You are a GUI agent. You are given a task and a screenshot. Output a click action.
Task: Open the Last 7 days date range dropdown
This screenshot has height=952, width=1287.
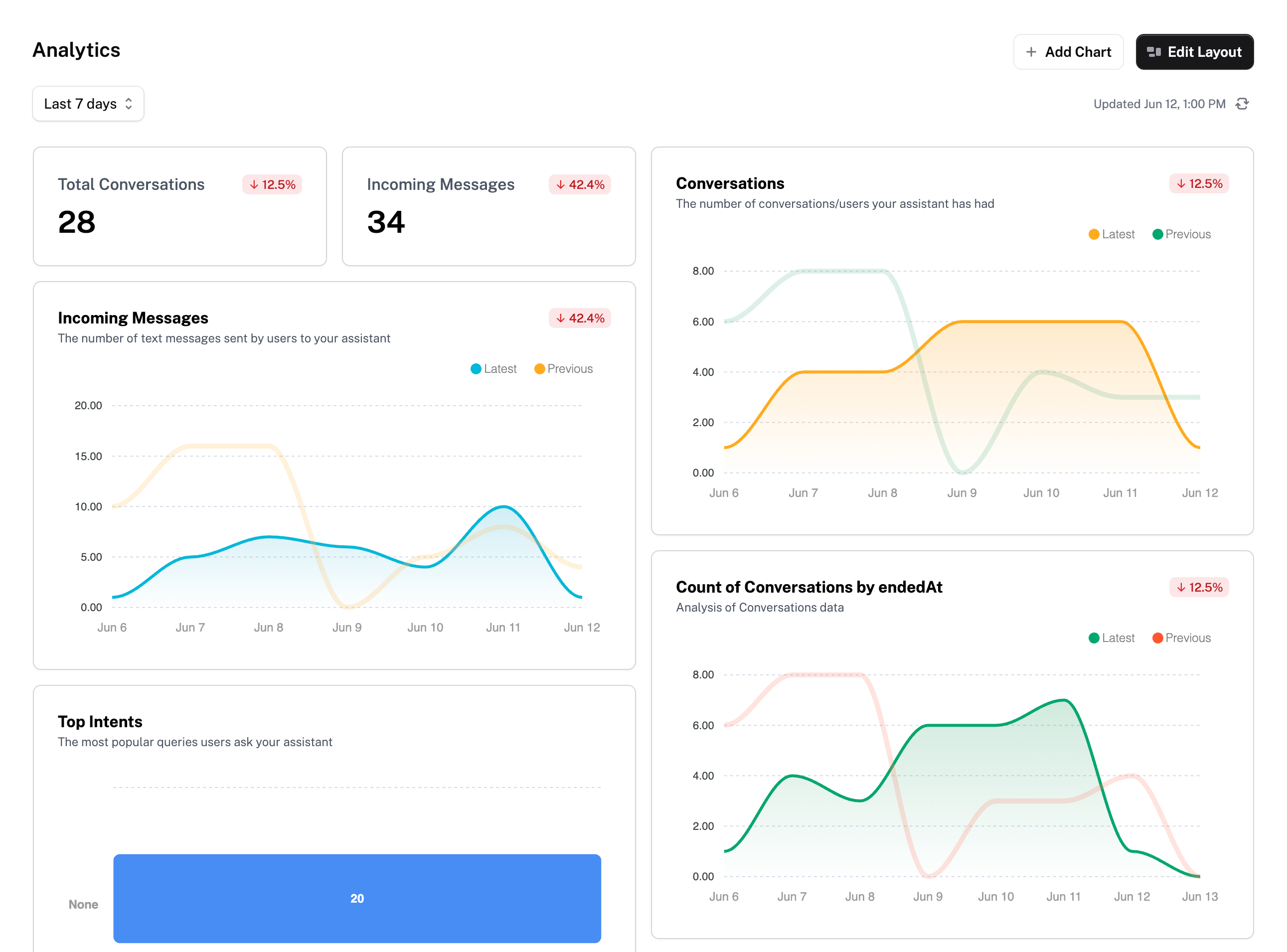[x=88, y=104]
